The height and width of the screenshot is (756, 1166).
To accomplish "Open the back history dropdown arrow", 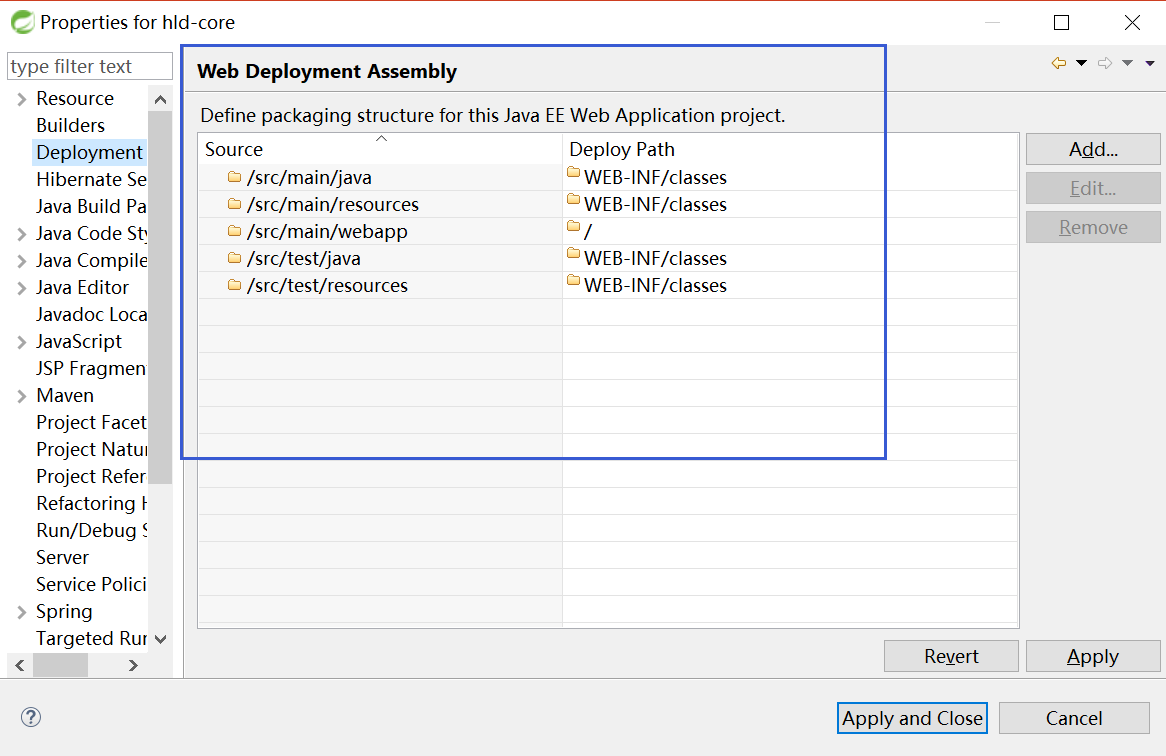I will (x=1081, y=64).
